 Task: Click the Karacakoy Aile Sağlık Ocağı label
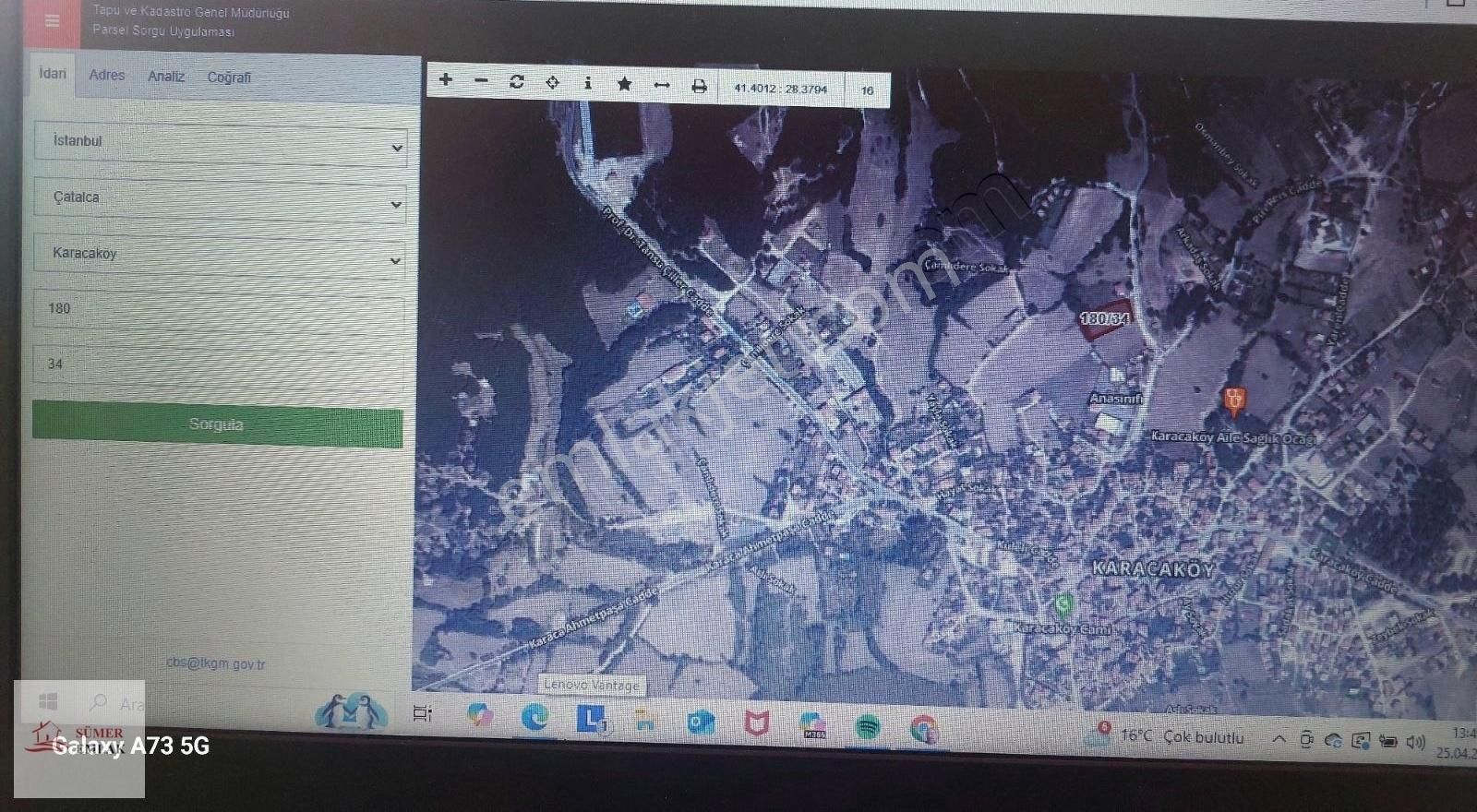[1233, 437]
